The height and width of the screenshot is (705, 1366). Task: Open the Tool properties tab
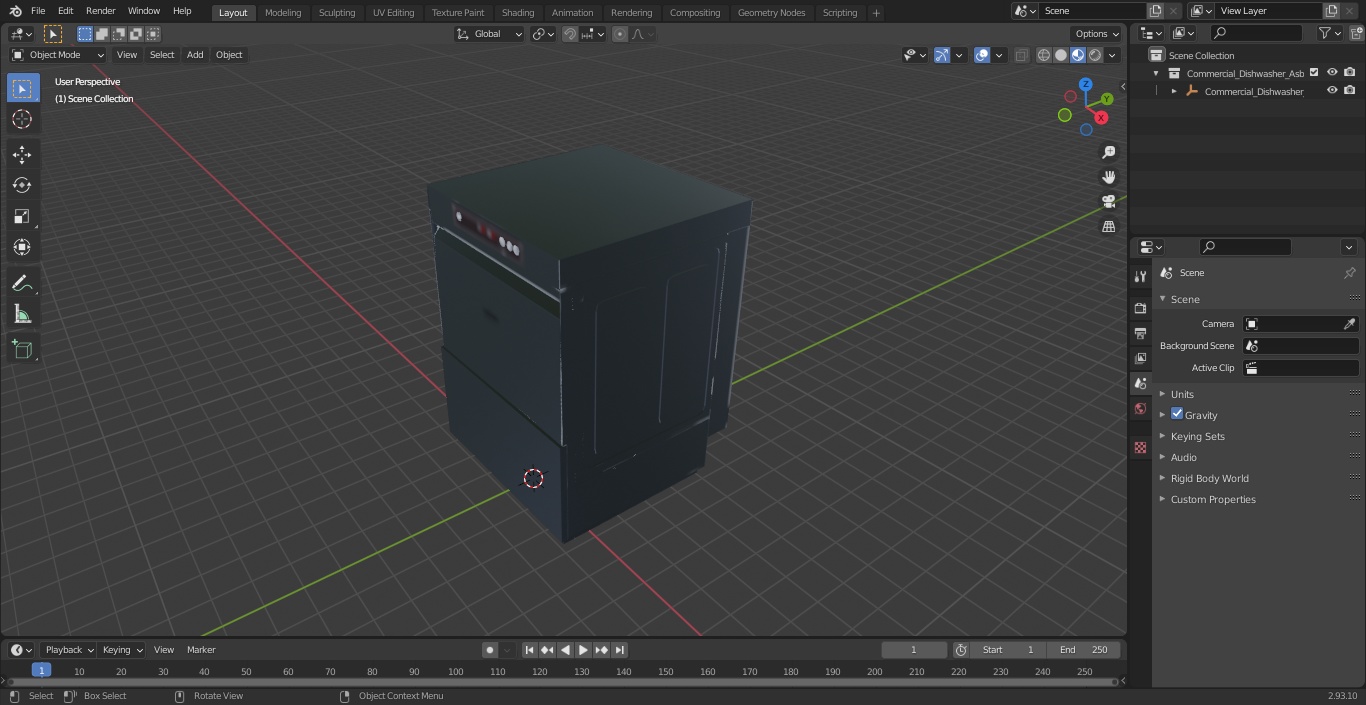click(1140, 276)
